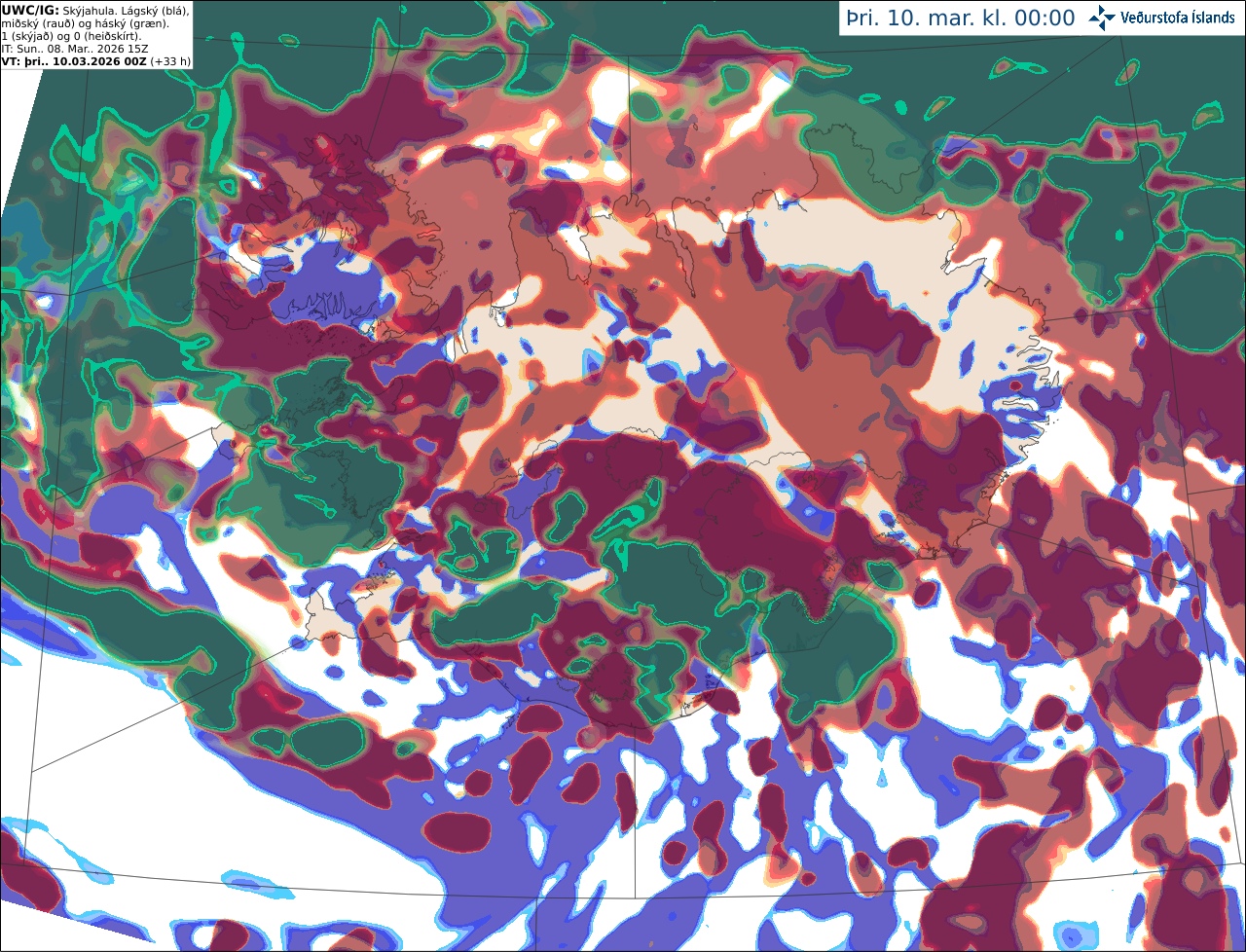Click the 'Veðurstofa Íslands' text label
Viewport: 1246px width, 952px height.
pos(1178,18)
